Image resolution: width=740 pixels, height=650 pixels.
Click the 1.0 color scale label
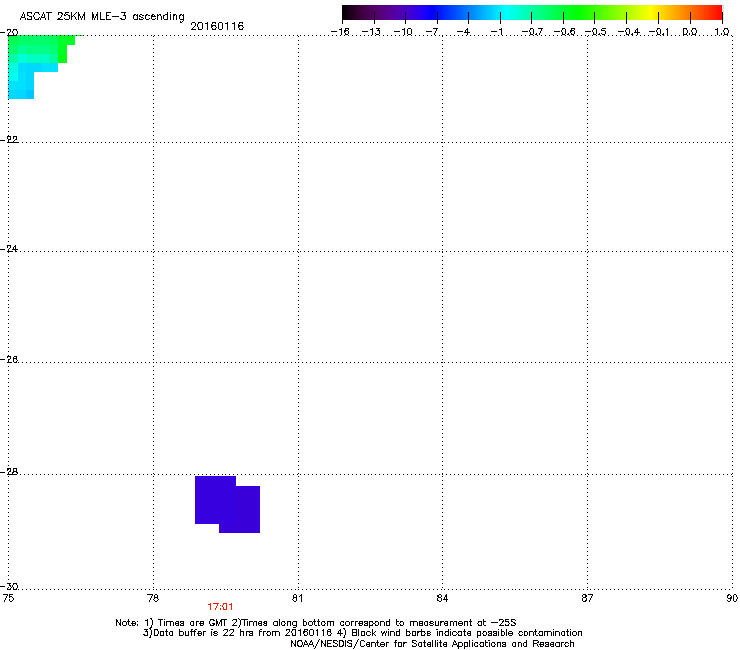tap(722, 32)
